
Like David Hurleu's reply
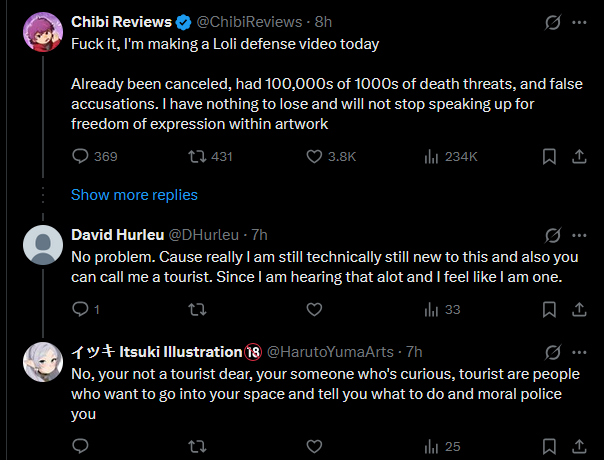click(x=314, y=309)
